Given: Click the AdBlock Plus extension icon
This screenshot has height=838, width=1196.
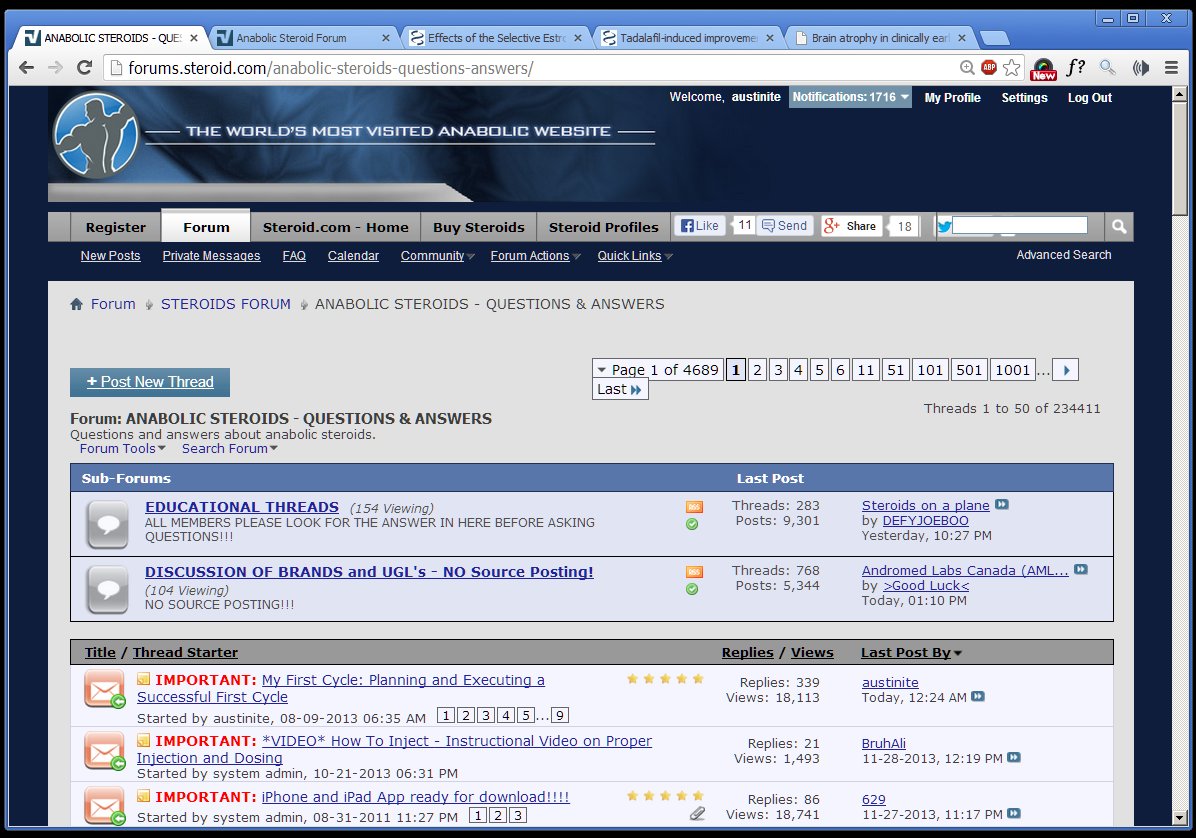Looking at the screenshot, I should [989, 68].
